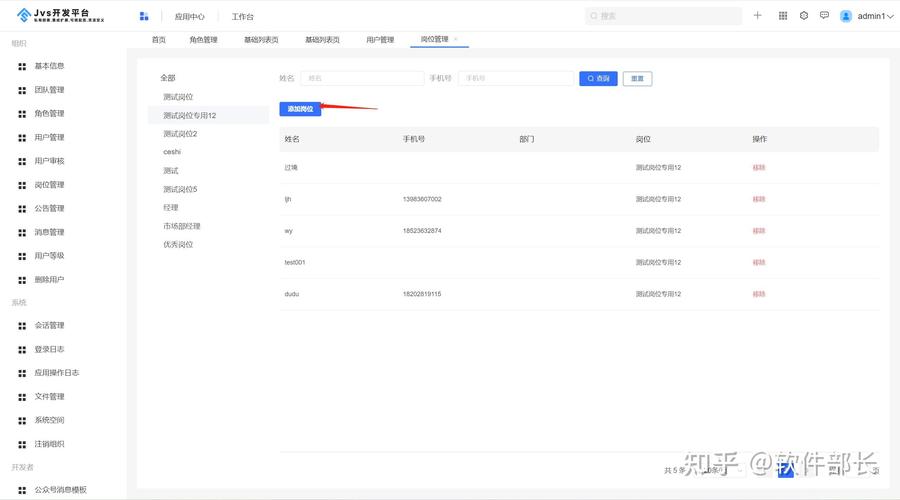The width and height of the screenshot is (900, 500).
Task: Open the nine-dot grid icon in header
Action: coord(782,15)
